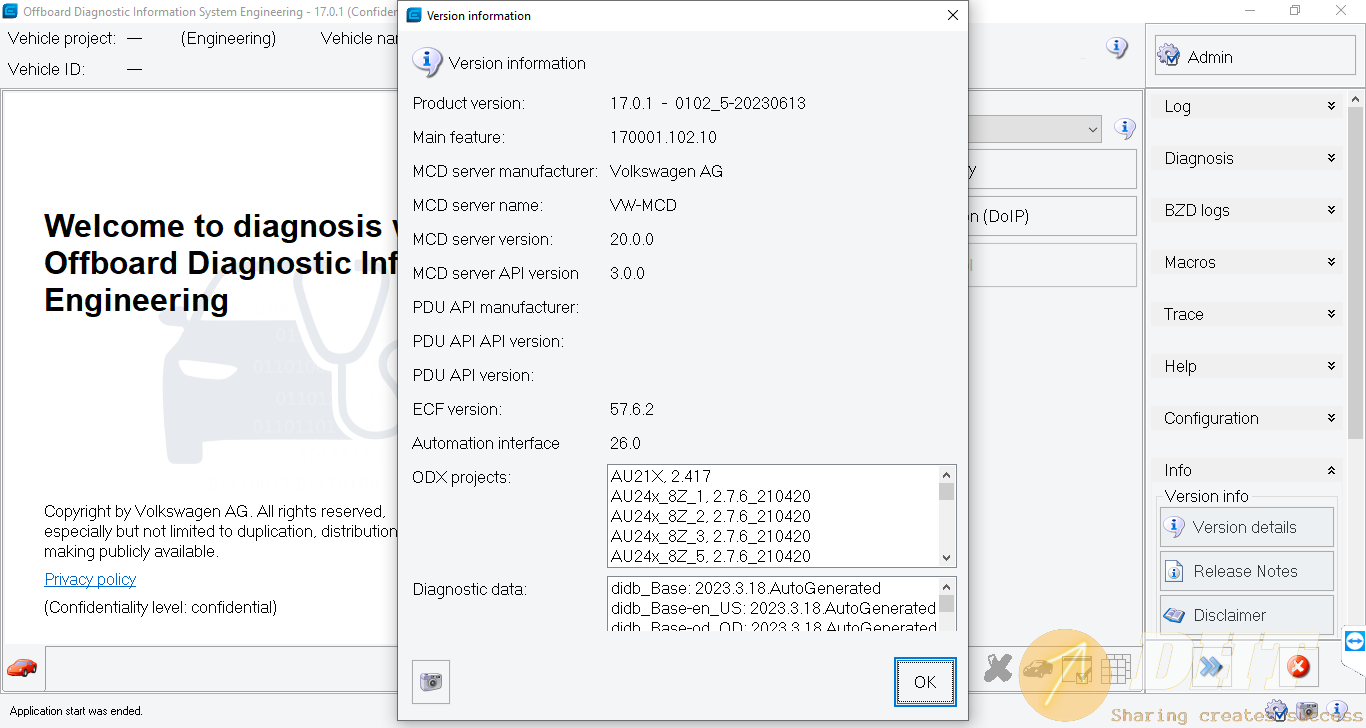
Task: Click the red cancel icon at bottom right
Action: click(x=1298, y=667)
